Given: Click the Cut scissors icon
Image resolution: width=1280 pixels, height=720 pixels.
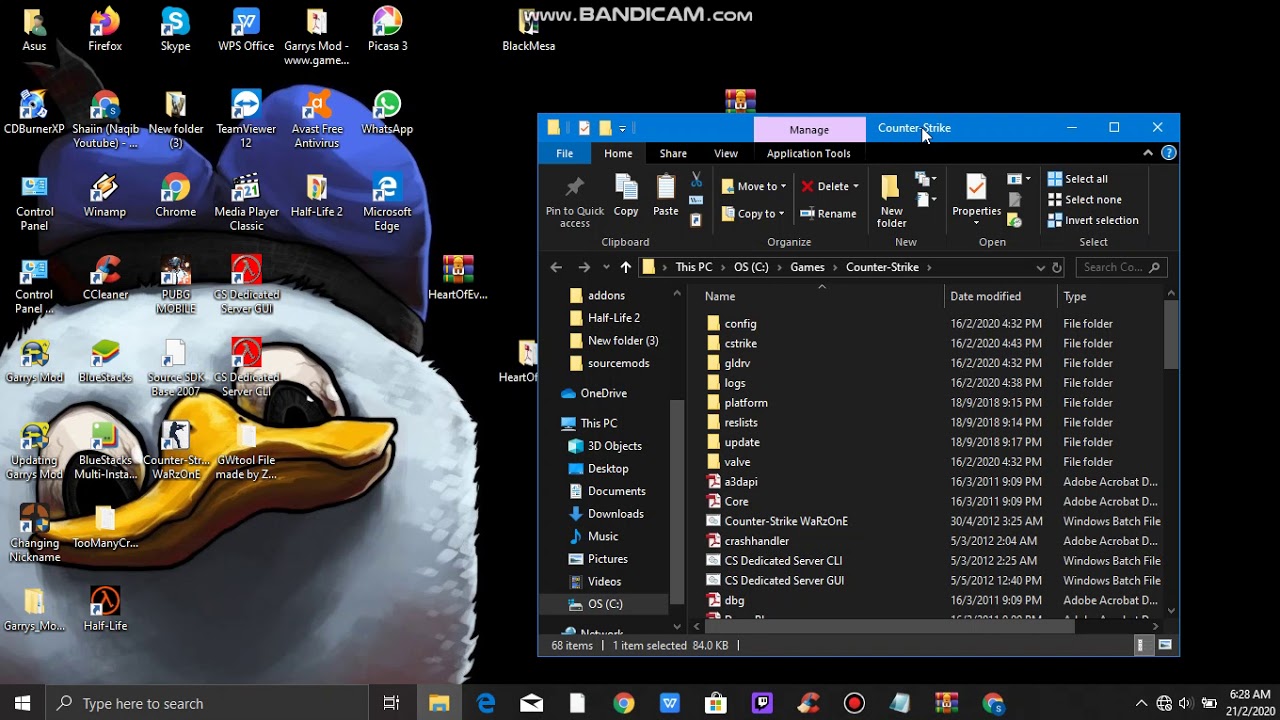Looking at the screenshot, I should [696, 180].
